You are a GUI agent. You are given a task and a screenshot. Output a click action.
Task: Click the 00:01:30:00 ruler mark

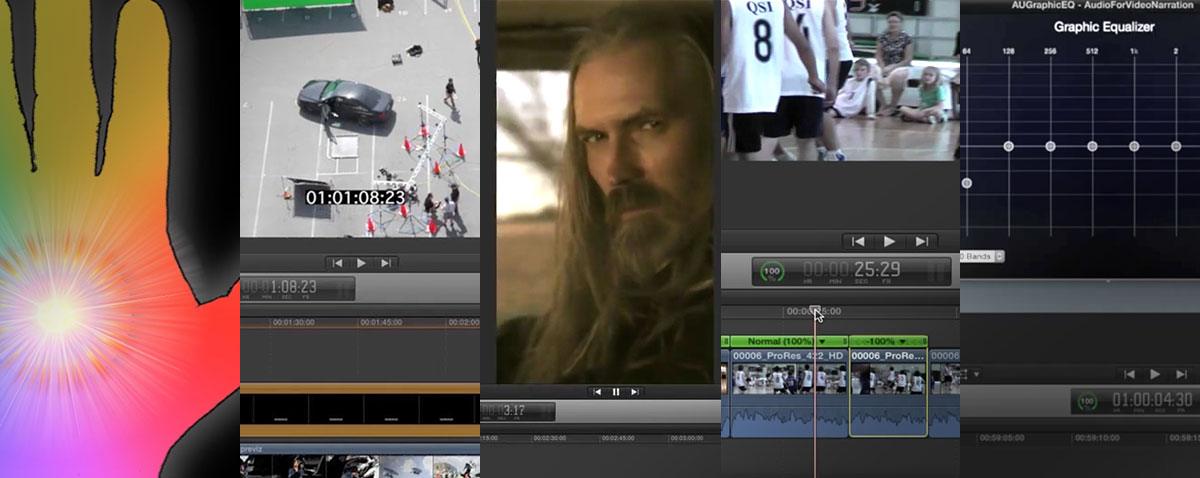(293, 323)
